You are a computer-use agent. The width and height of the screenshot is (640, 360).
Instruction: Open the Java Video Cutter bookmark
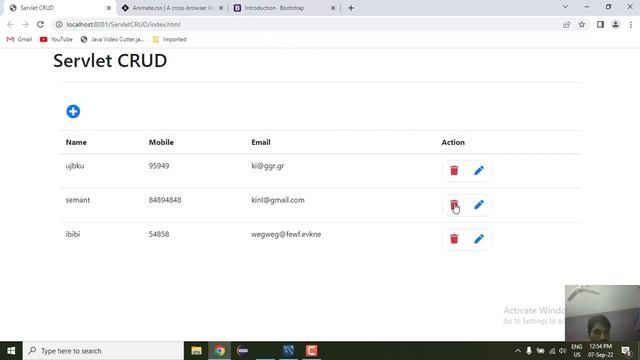point(113,39)
